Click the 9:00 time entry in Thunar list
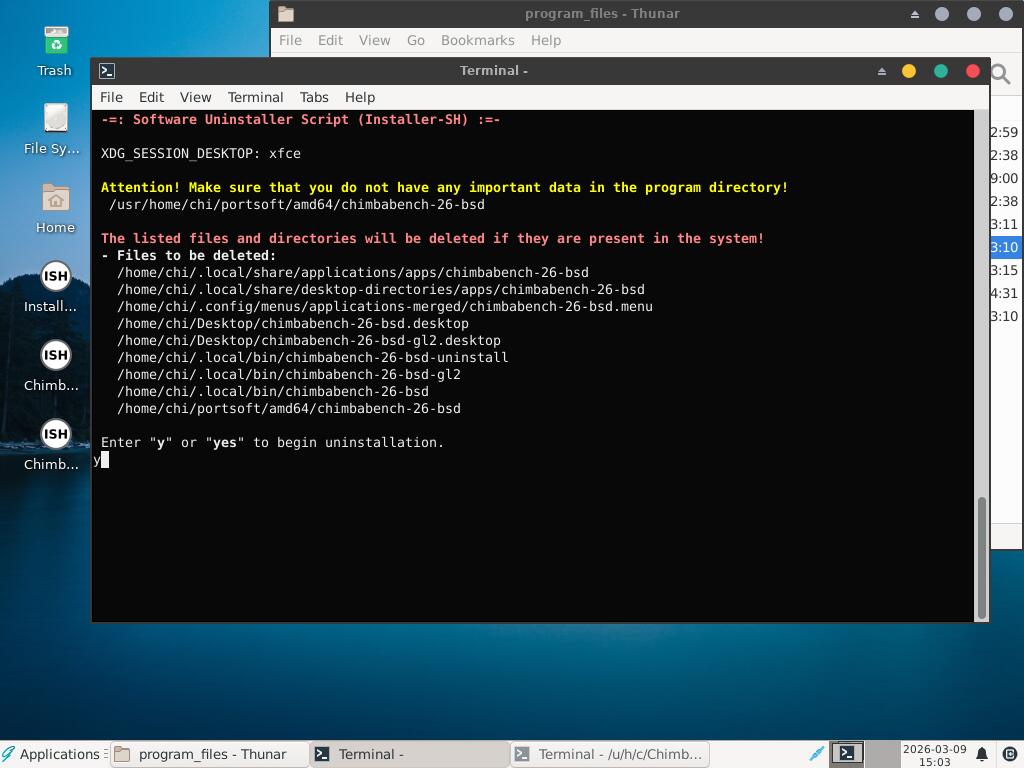The image size is (1024, 768). click(1004, 178)
